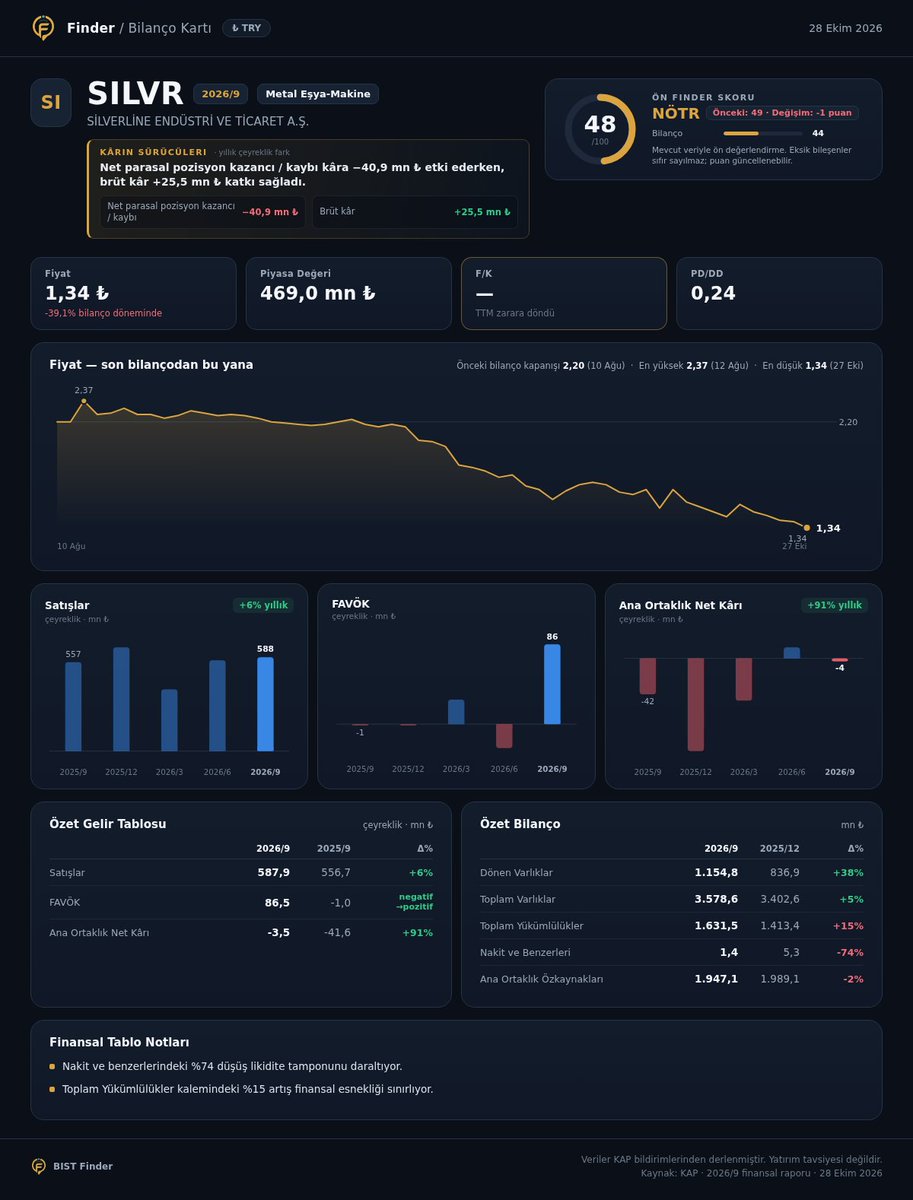Click the SI company avatar tile
The width and height of the screenshot is (913, 1200).
coord(51,103)
